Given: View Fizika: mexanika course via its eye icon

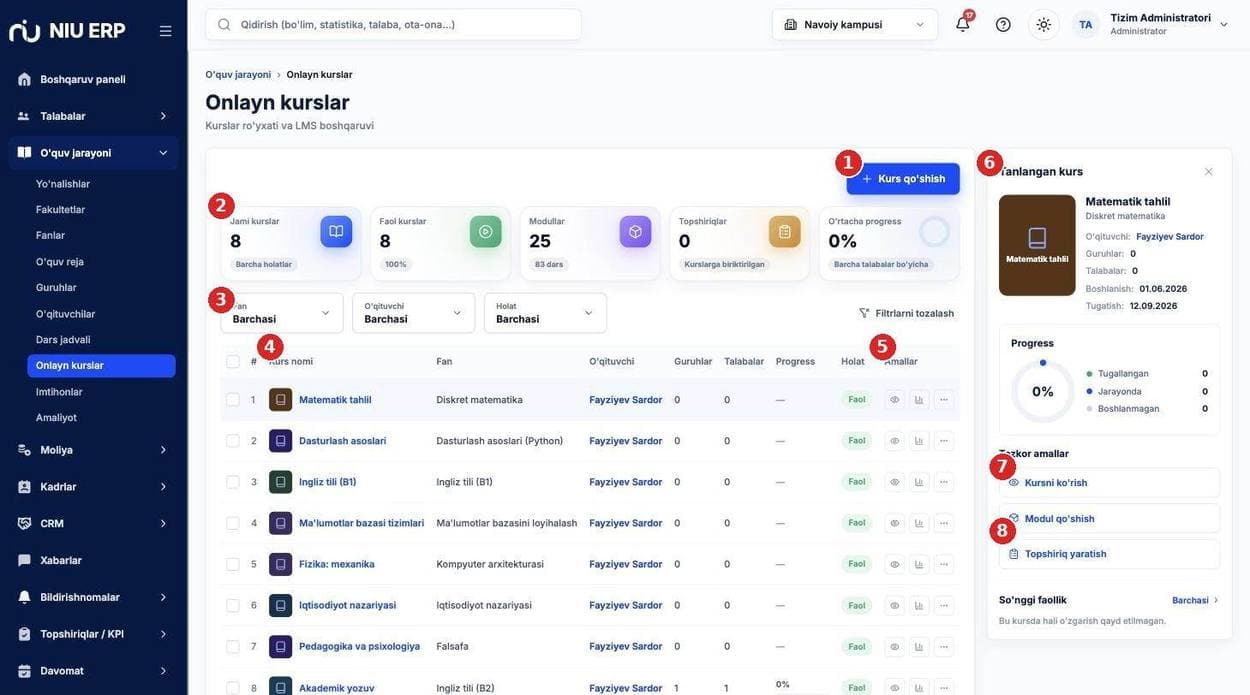Looking at the screenshot, I should (894, 564).
